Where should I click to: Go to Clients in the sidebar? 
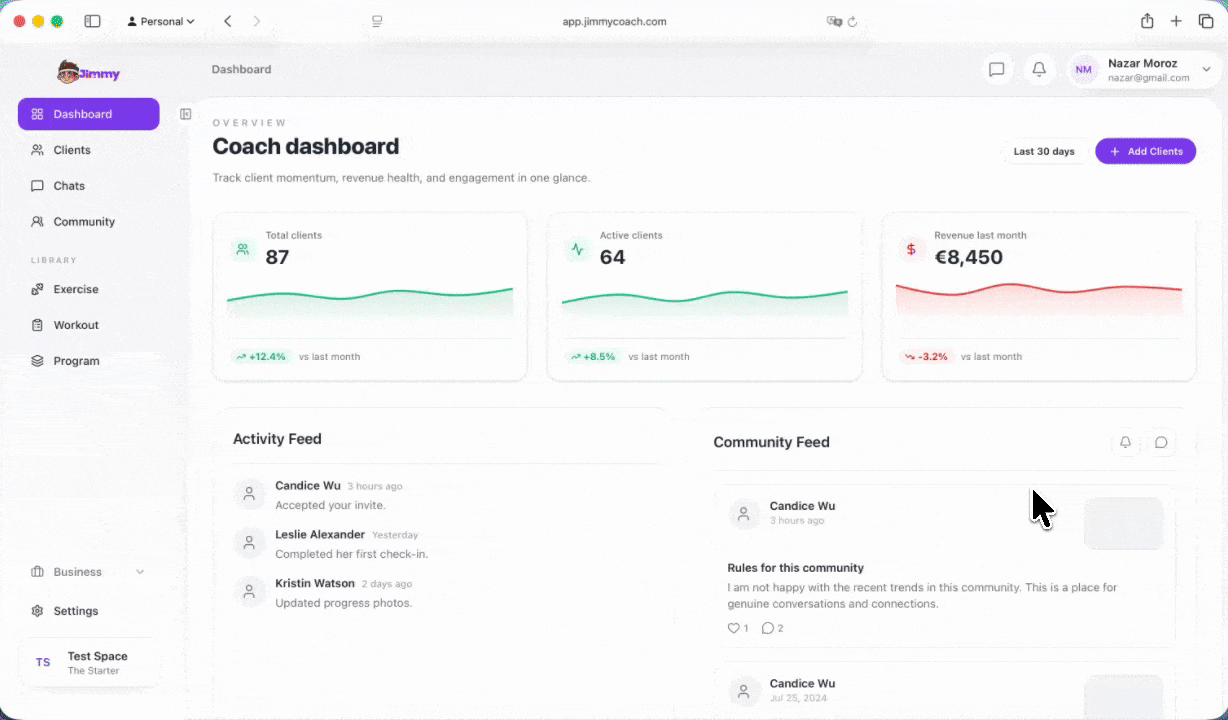pos(72,150)
